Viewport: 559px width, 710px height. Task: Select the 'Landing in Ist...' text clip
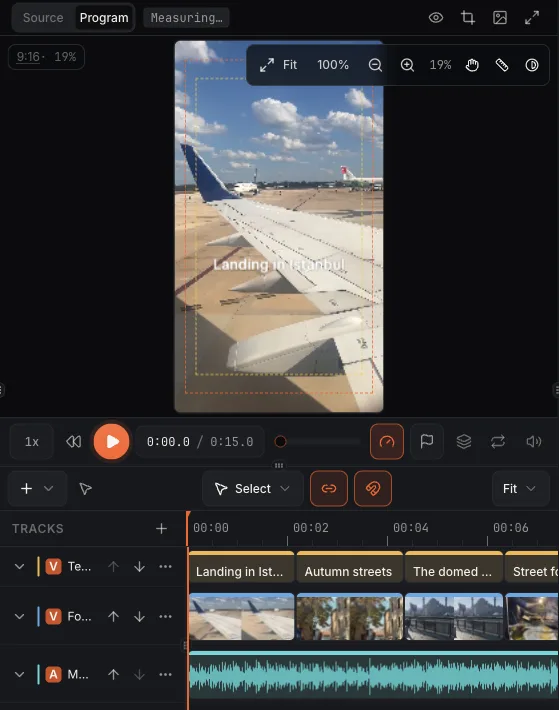tap(242, 567)
